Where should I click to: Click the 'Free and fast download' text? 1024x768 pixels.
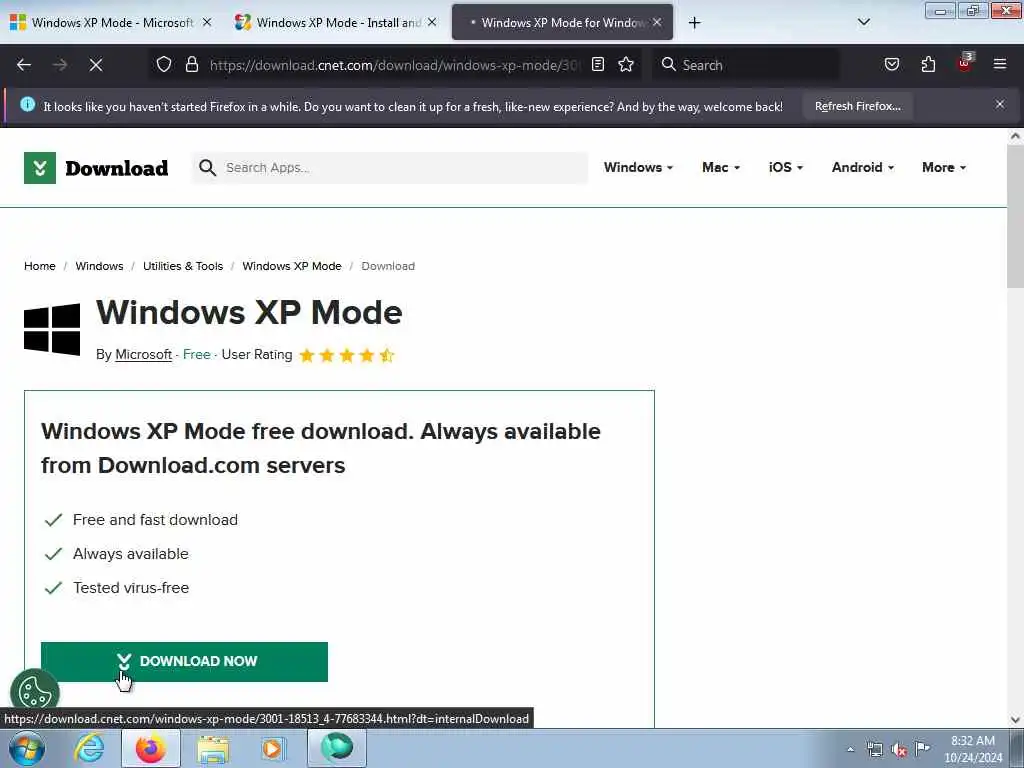155,520
